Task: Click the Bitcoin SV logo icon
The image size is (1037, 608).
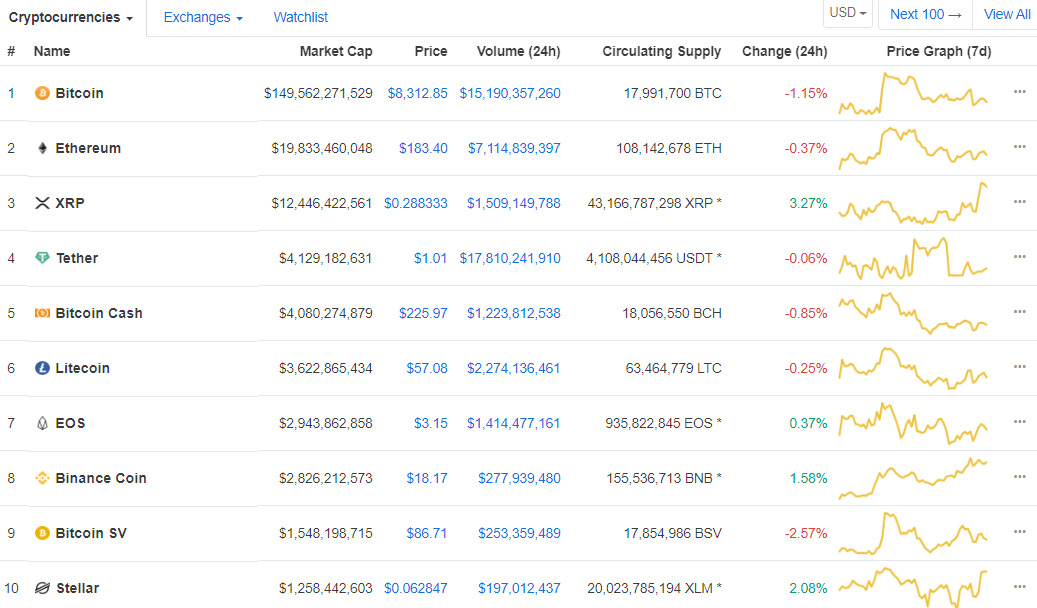Action: 42,533
